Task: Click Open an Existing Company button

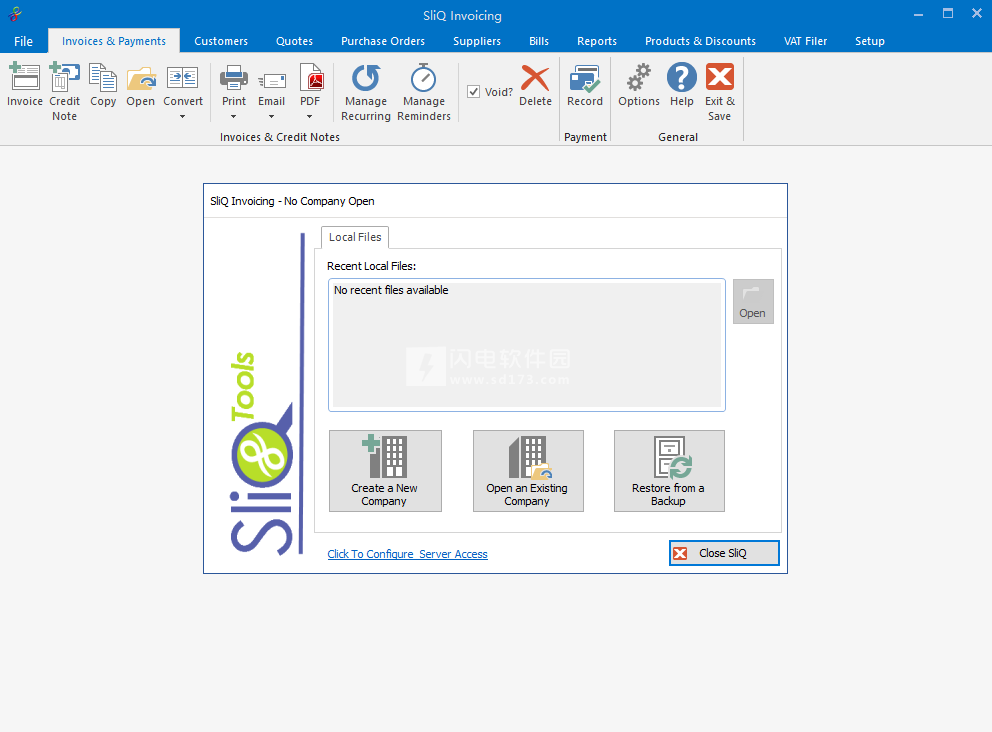Action: (528, 471)
